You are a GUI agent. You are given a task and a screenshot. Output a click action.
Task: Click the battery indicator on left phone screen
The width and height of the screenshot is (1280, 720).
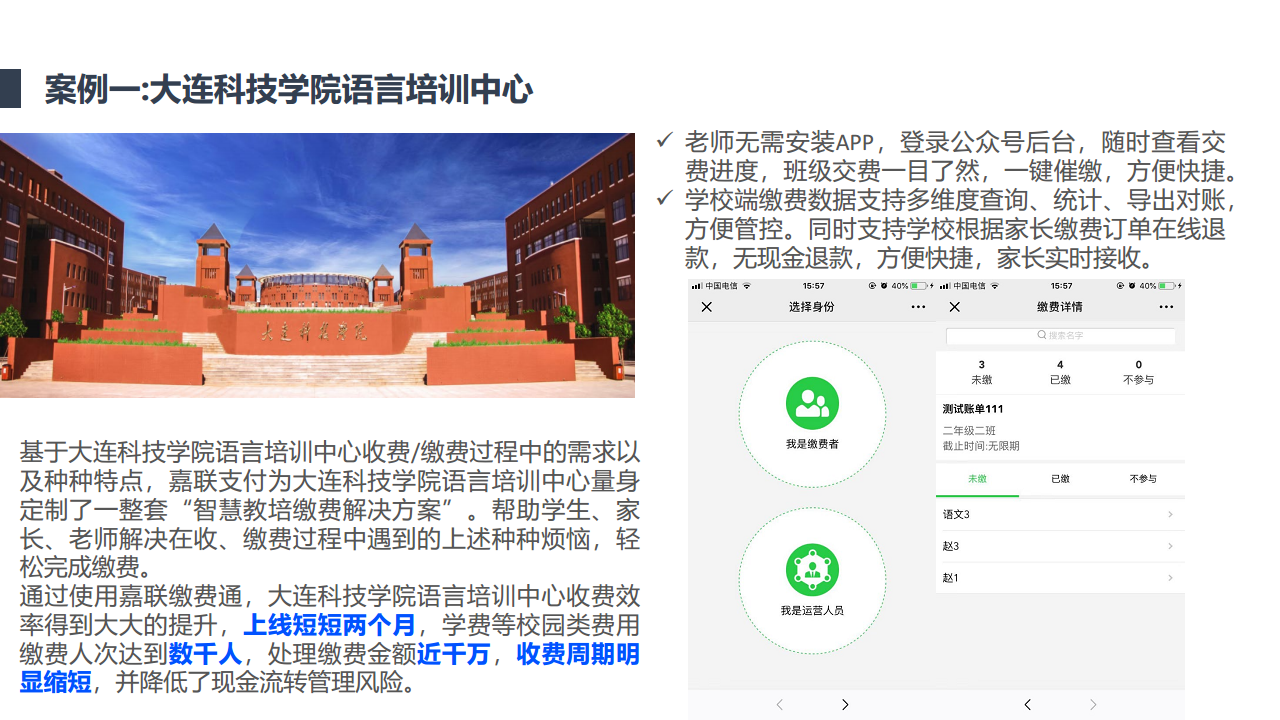(x=918, y=286)
